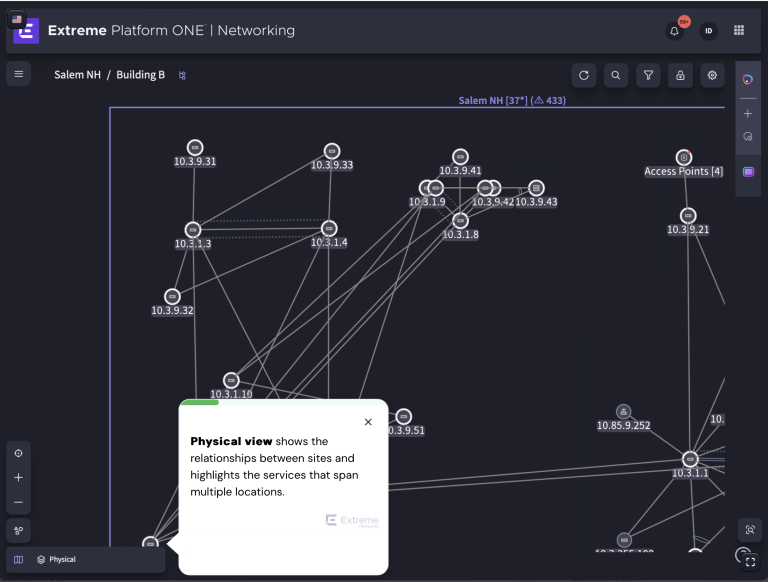Zoom out of the topology map
The width and height of the screenshot is (768, 582).
click(19, 502)
